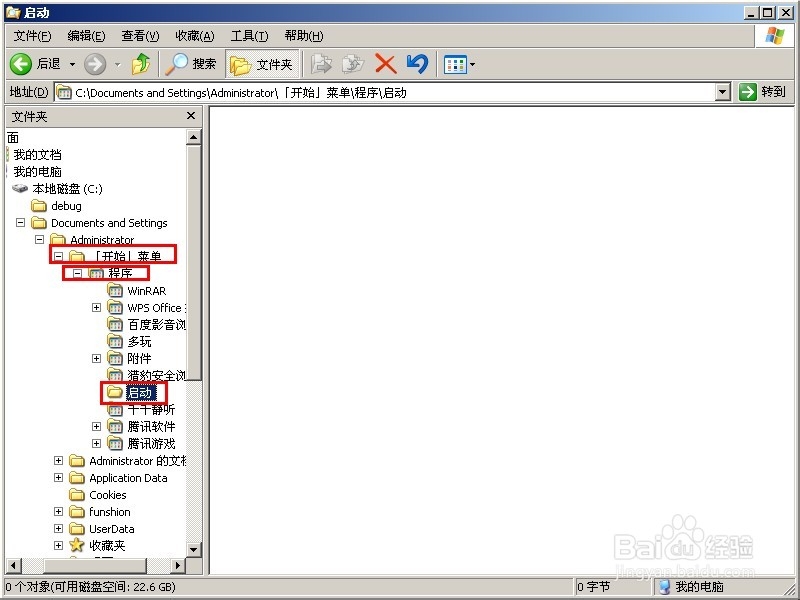Select the Administrator folder
Image resolution: width=800 pixels, height=600 pixels.
coord(102,240)
